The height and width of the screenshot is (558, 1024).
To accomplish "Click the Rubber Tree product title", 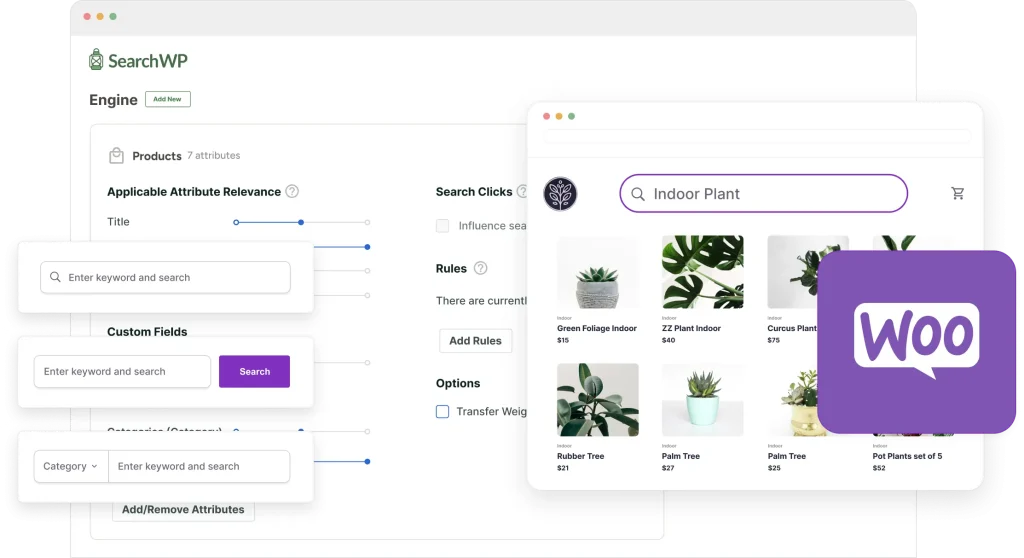I will [x=581, y=456].
